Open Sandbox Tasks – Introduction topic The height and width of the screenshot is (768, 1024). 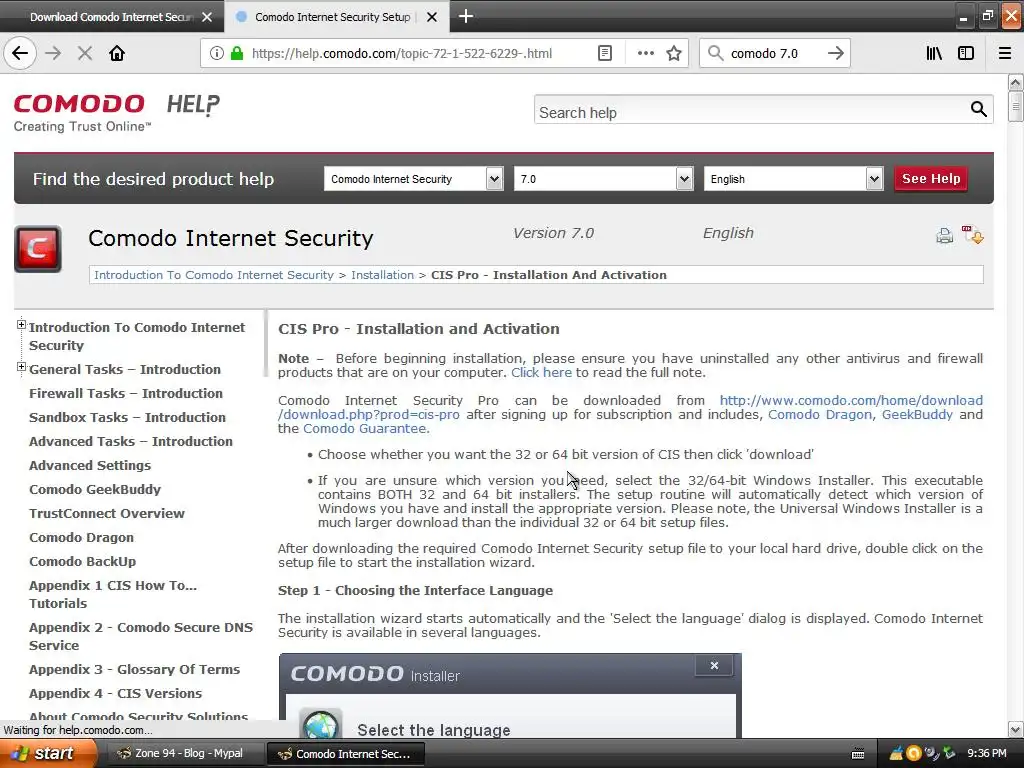(127, 417)
